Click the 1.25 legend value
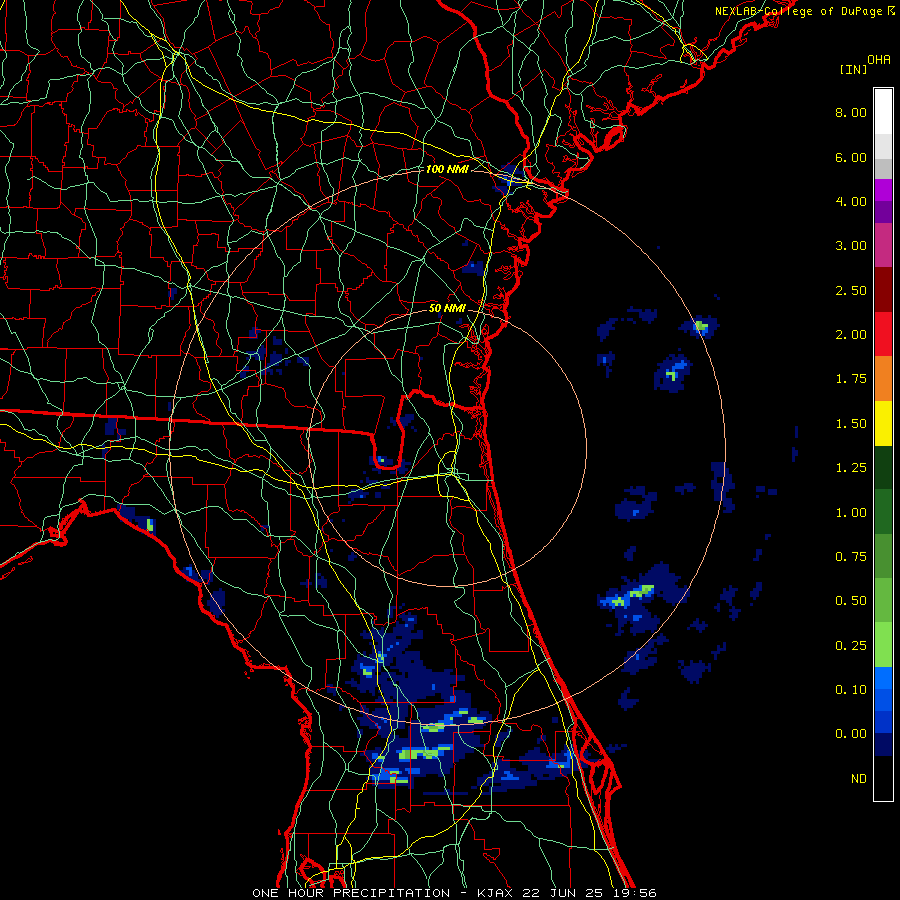 [x=851, y=468]
